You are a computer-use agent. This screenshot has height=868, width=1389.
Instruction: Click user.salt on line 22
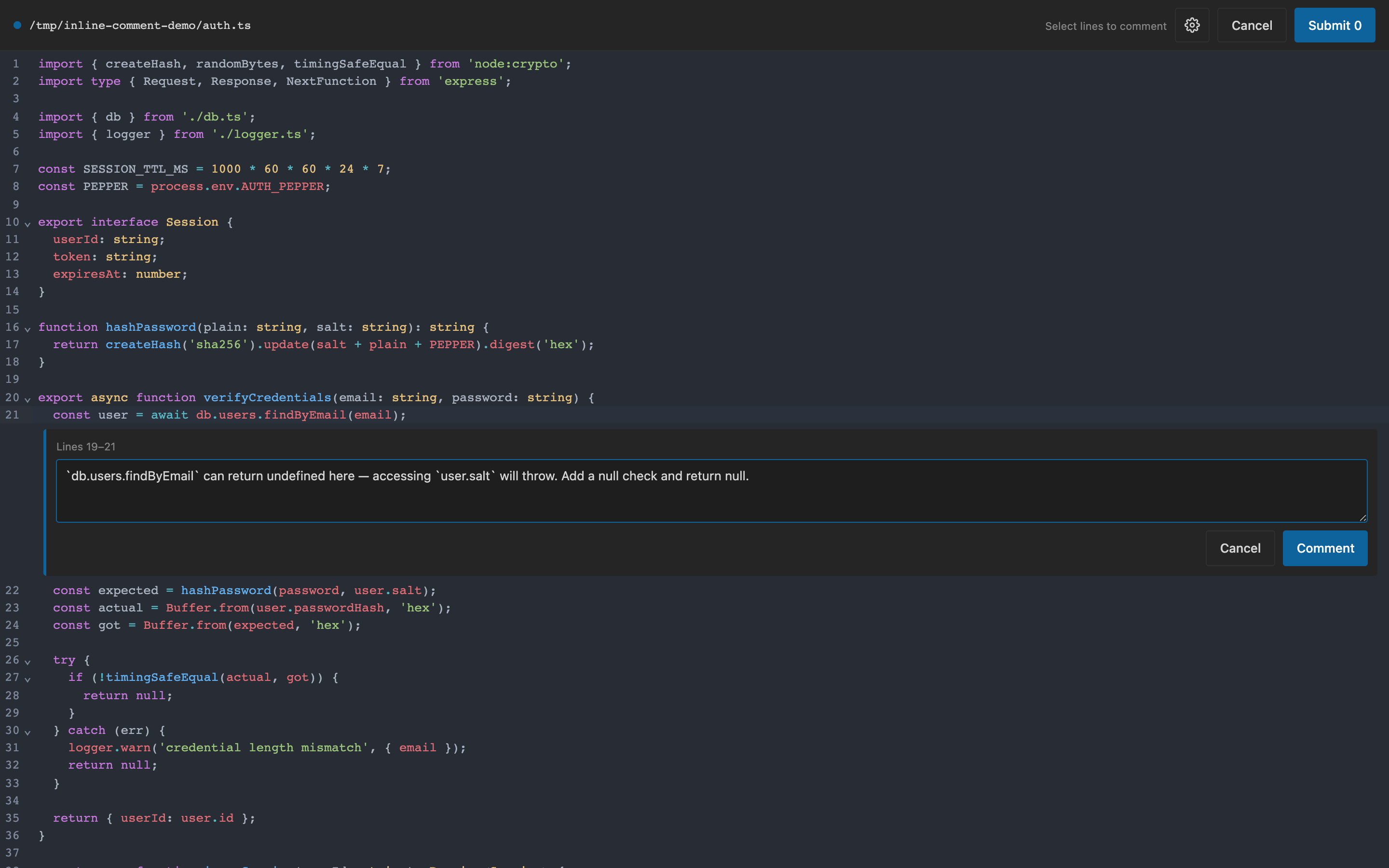(x=387, y=590)
